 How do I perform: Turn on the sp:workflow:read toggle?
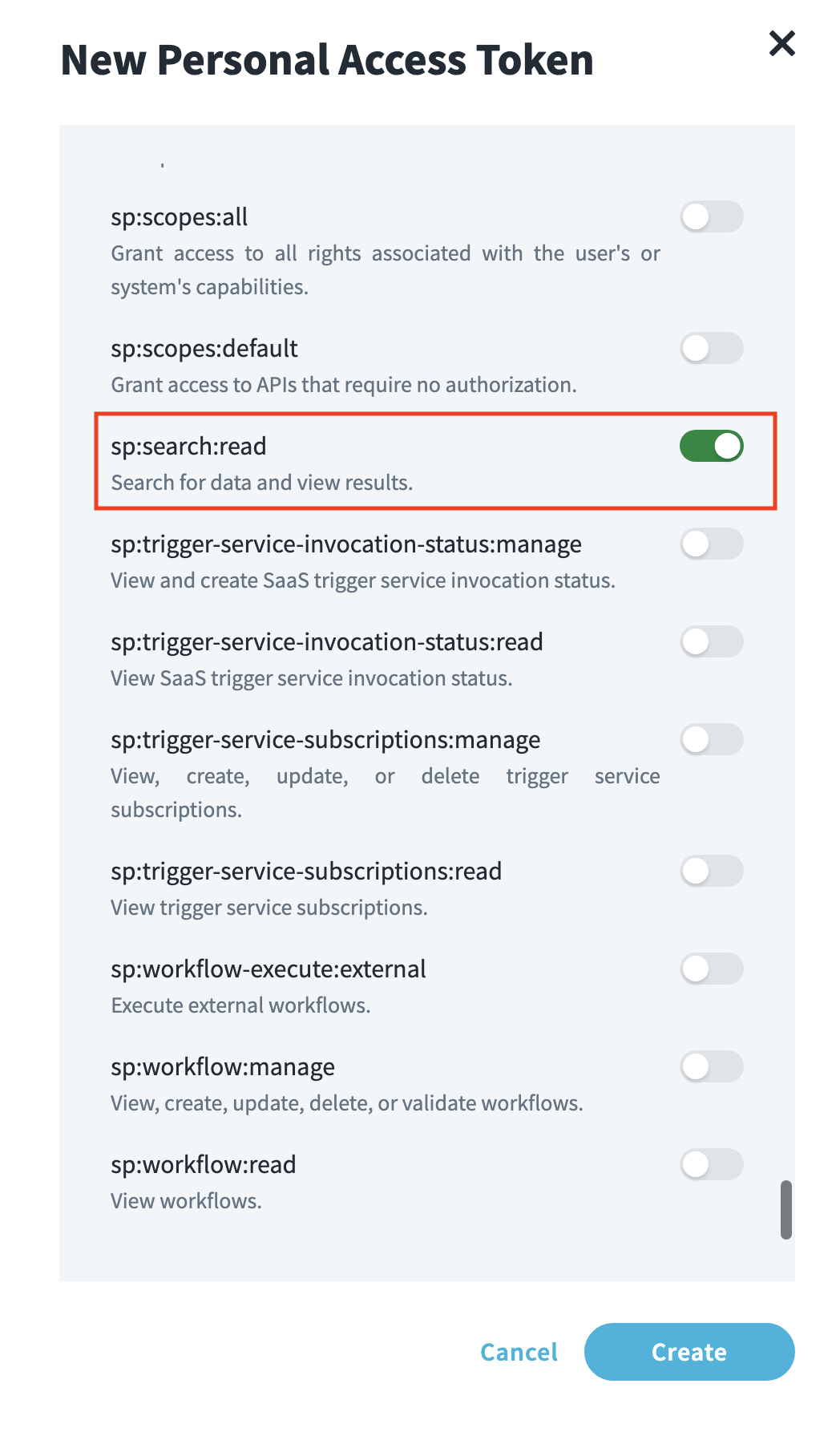[x=711, y=1164]
